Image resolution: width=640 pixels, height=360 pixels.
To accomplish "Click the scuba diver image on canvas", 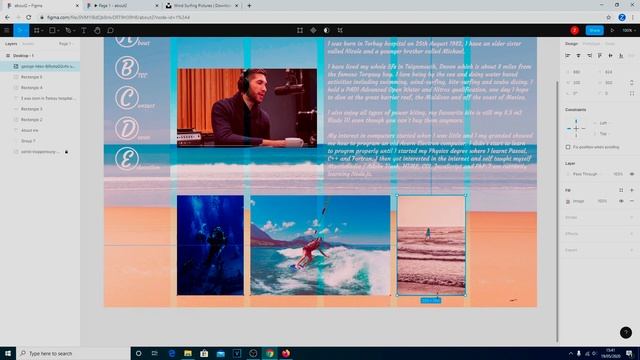I will pos(210,245).
